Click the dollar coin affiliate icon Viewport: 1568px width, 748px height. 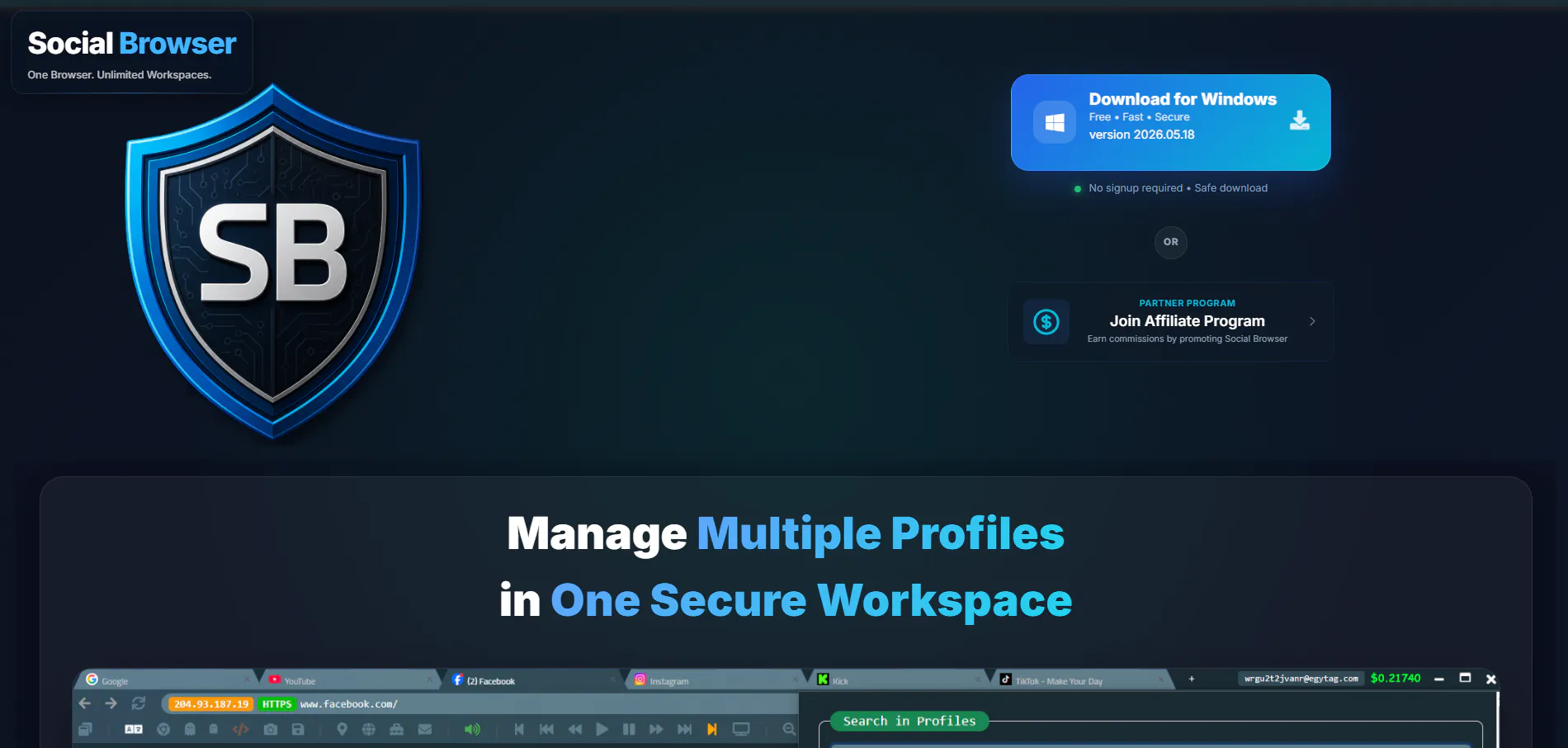pyautogui.click(x=1046, y=321)
